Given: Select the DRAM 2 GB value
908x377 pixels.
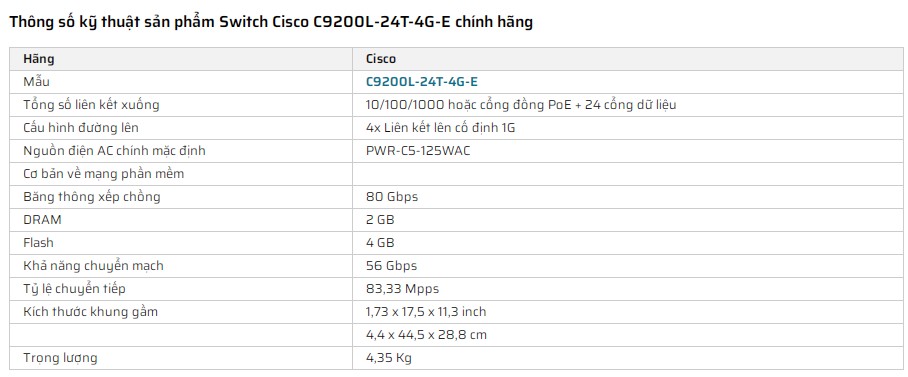Looking at the screenshot, I should tap(380, 220).
